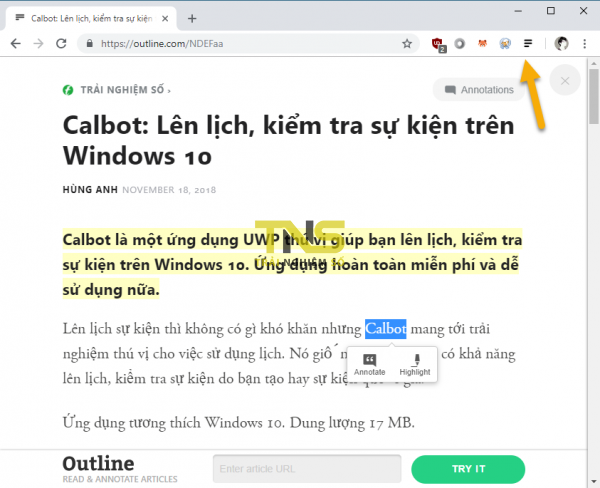Maximize the Chrome window
Viewport: 600px width, 488px height.
(551, 11)
